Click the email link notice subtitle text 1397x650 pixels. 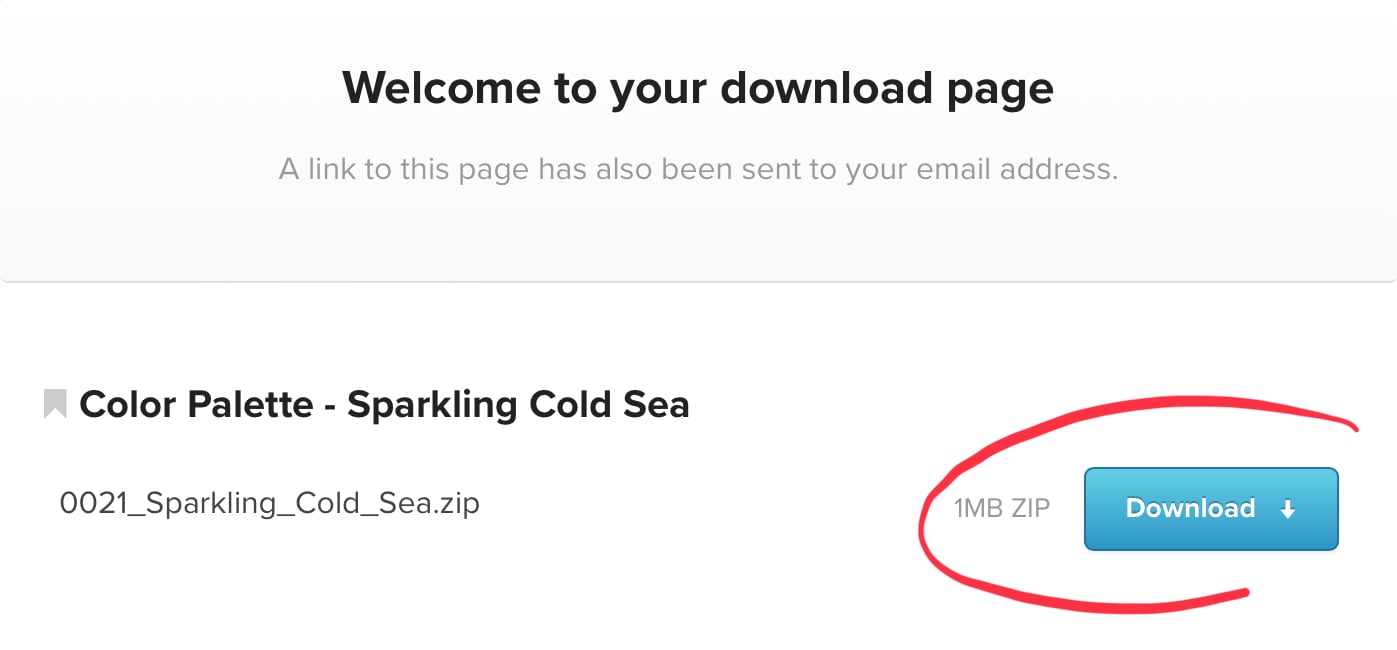pos(697,169)
